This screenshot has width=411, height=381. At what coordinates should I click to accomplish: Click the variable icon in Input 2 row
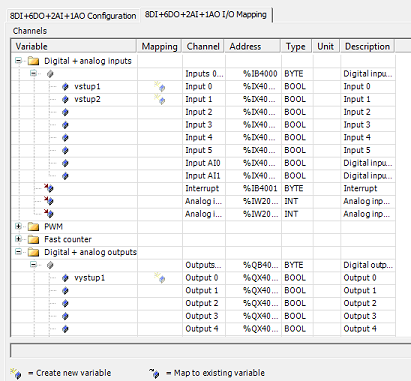coord(65,112)
